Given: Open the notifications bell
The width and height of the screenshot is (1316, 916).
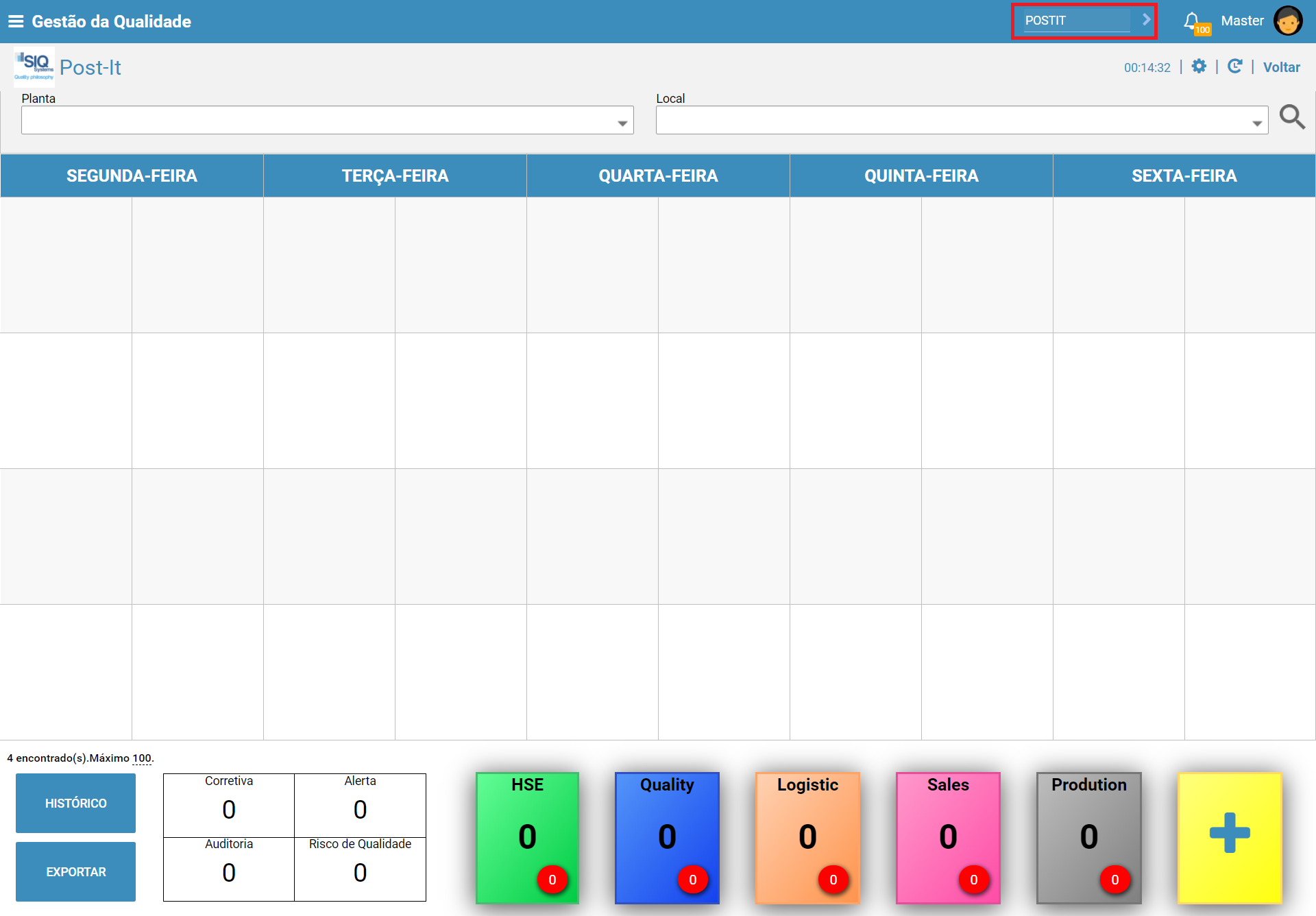Looking at the screenshot, I should point(1192,21).
